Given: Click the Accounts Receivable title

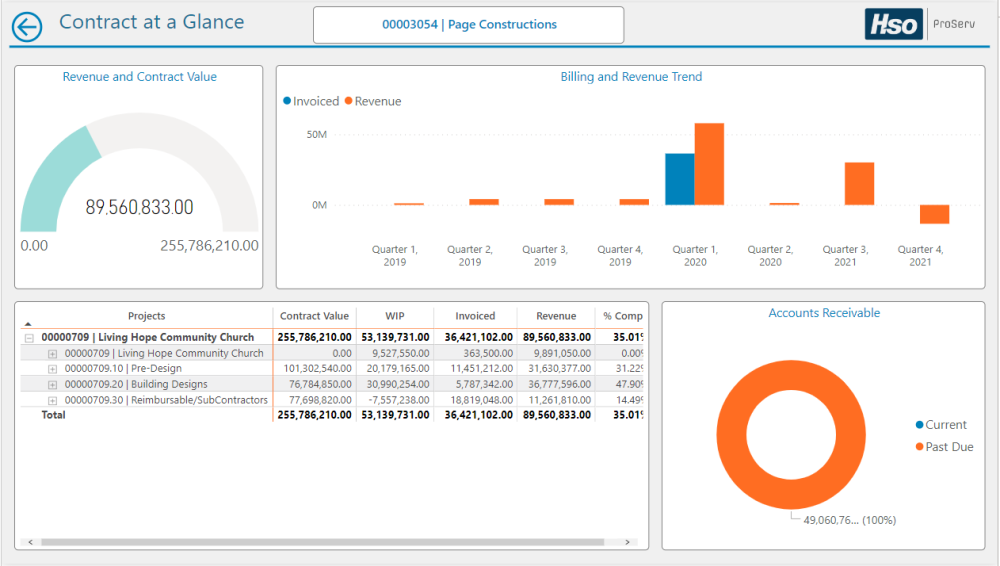Looking at the screenshot, I should (x=824, y=313).
